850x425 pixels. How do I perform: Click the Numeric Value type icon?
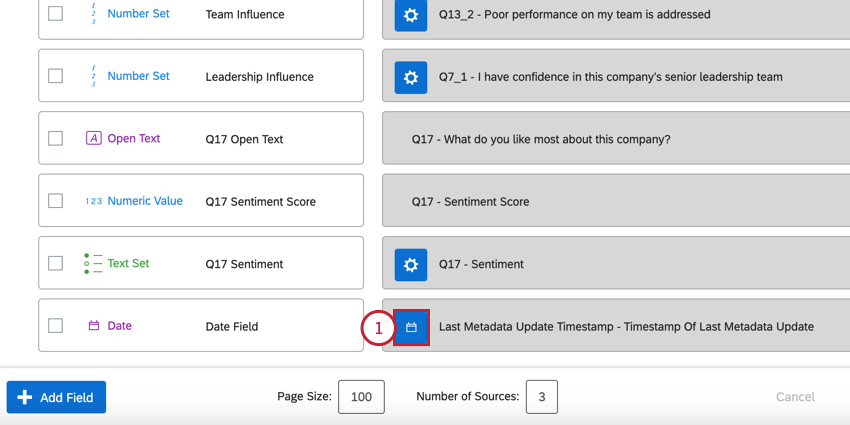pos(94,201)
